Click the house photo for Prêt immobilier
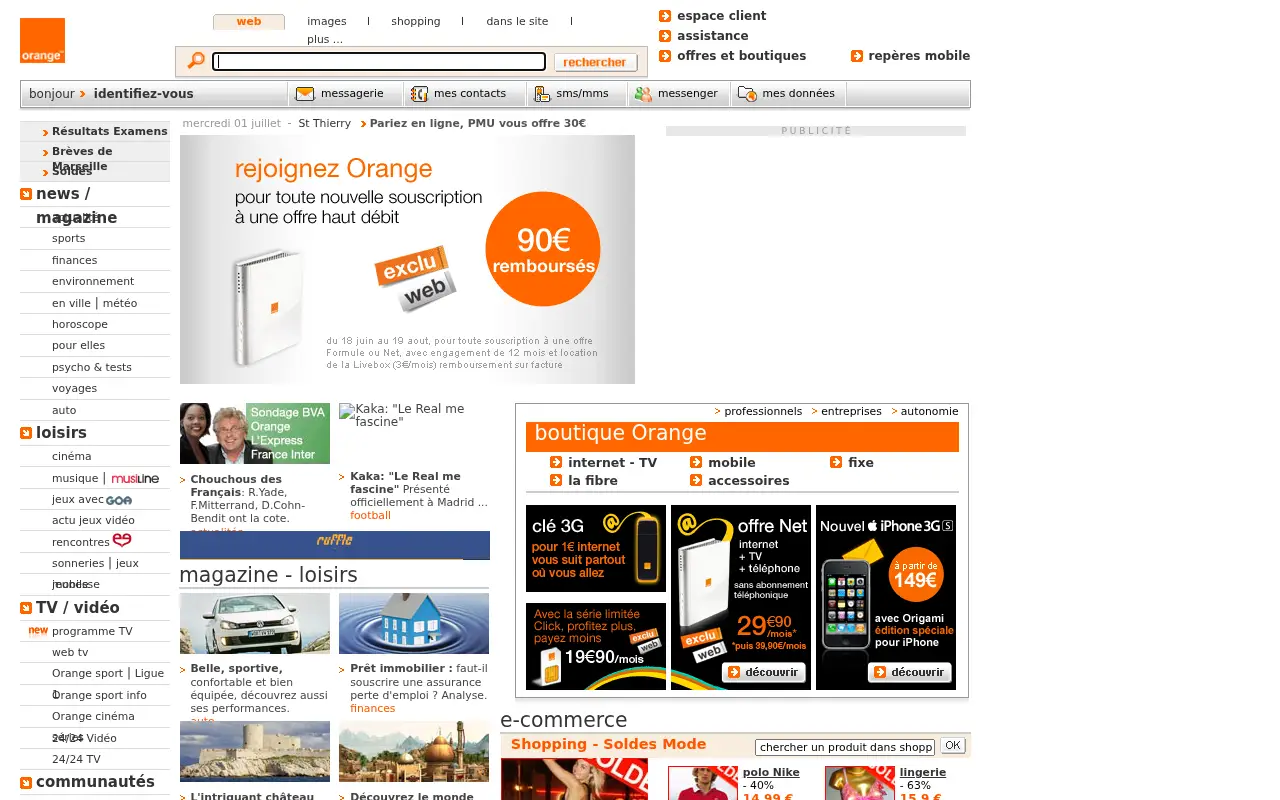Screen dimensions: 1280x800 tap(414, 623)
